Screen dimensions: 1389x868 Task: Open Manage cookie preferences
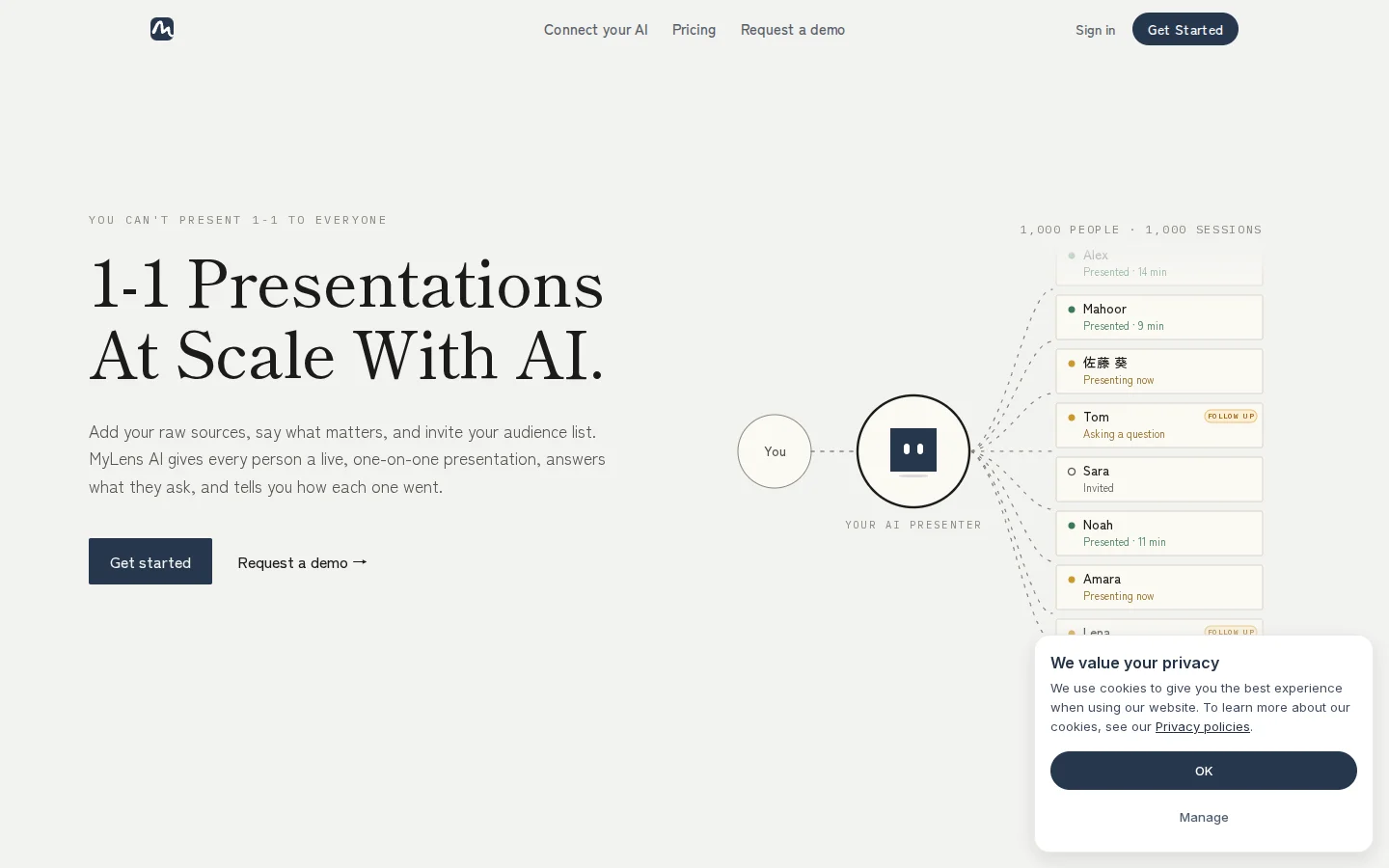(x=1204, y=817)
